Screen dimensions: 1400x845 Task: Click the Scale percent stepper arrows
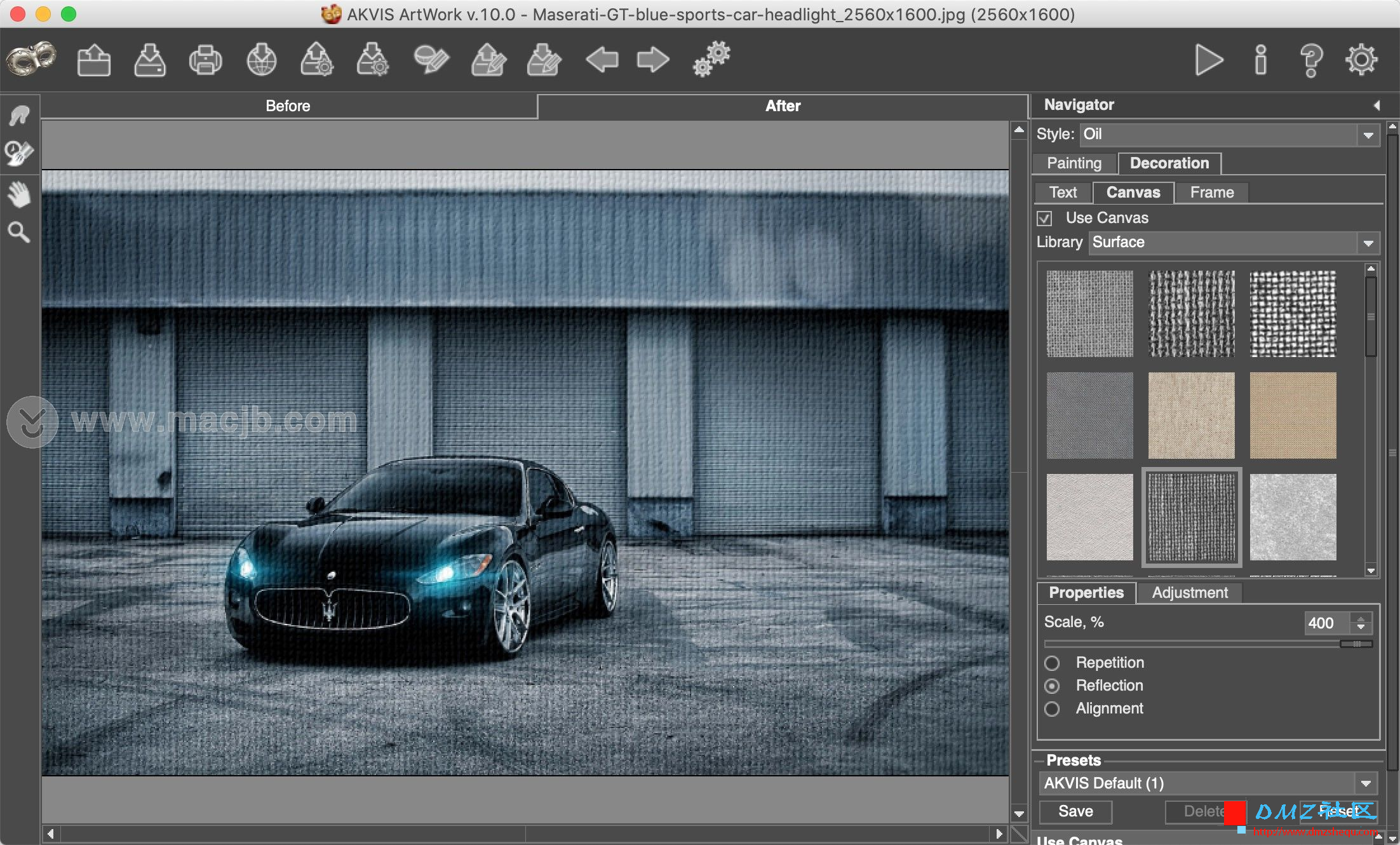(1361, 623)
